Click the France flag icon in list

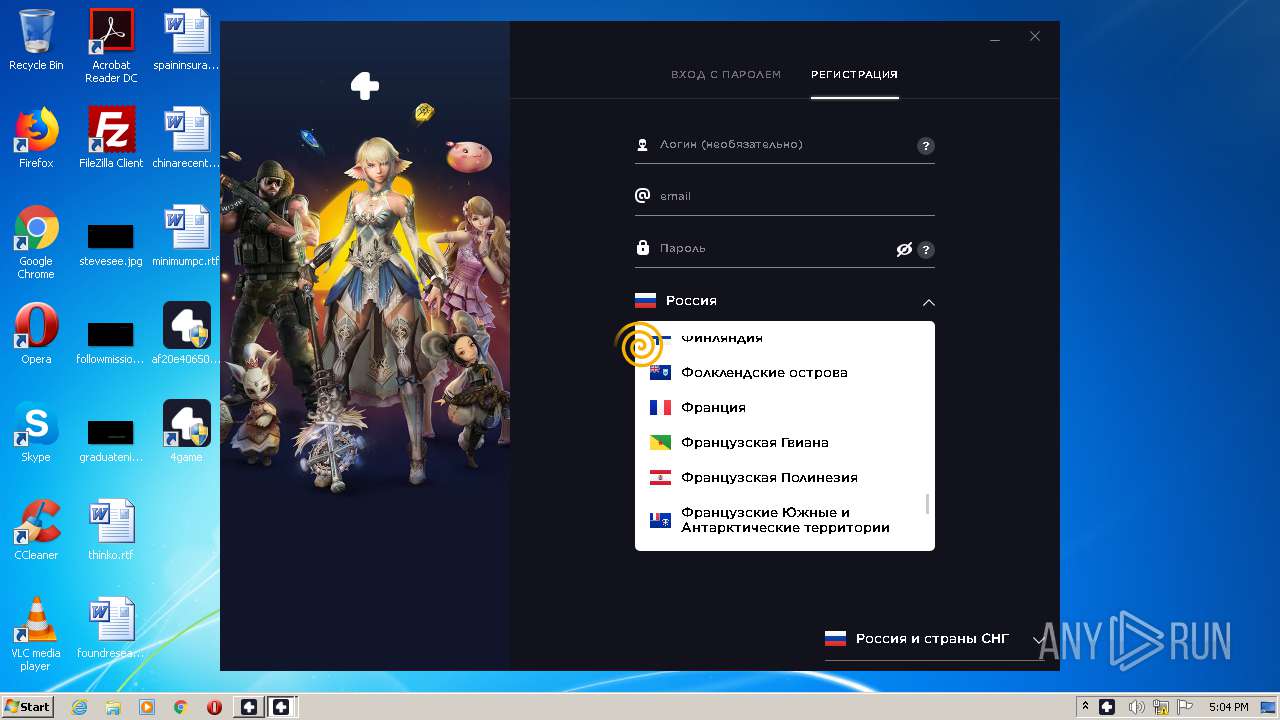pyautogui.click(x=660, y=408)
